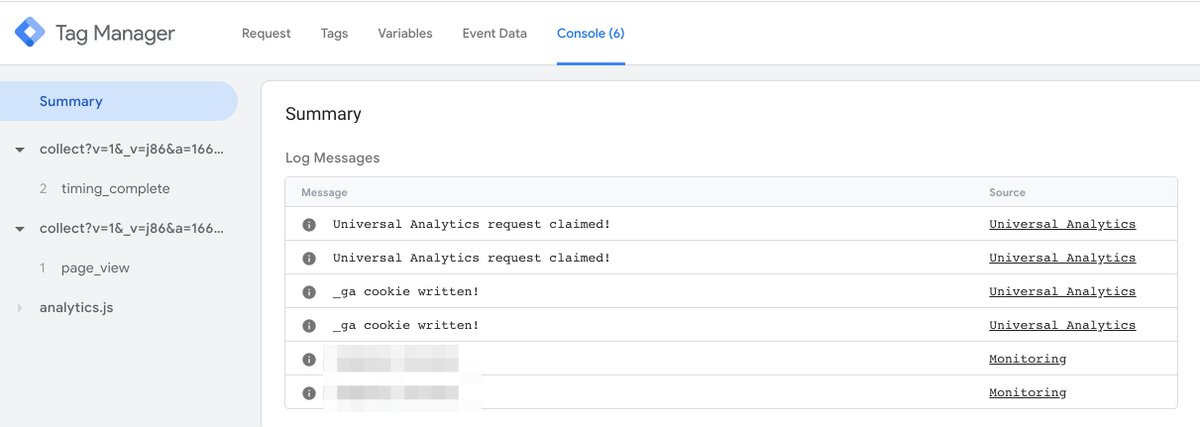Screen dimensions: 1200x427
Task: Open Universal Analytics source of second cookie row
Action: (1062, 325)
